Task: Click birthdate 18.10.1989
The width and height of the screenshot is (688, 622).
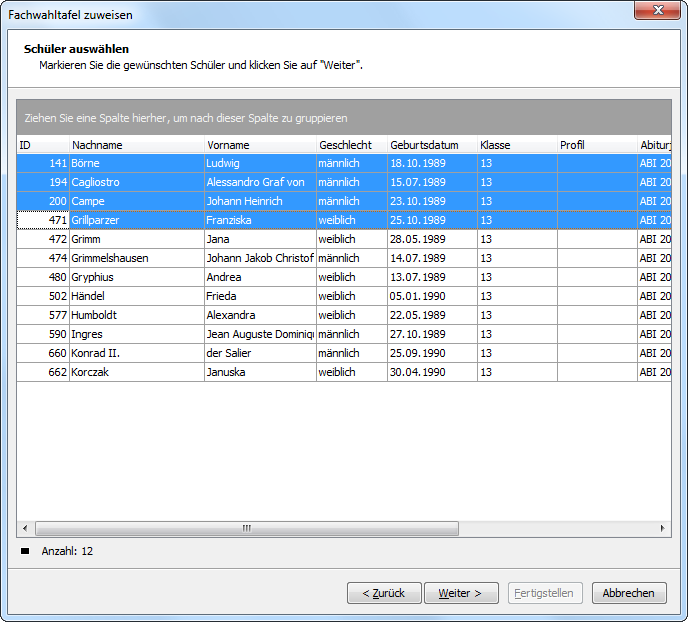Action: click(418, 163)
